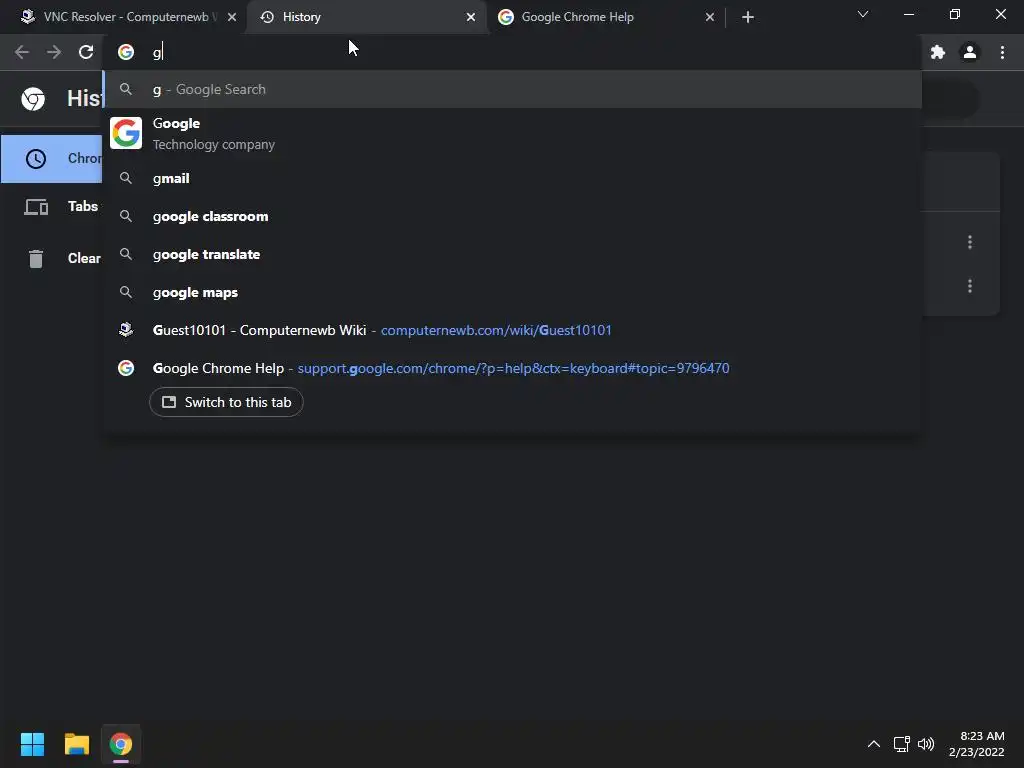Click the Switch to this tab button

coord(226,402)
